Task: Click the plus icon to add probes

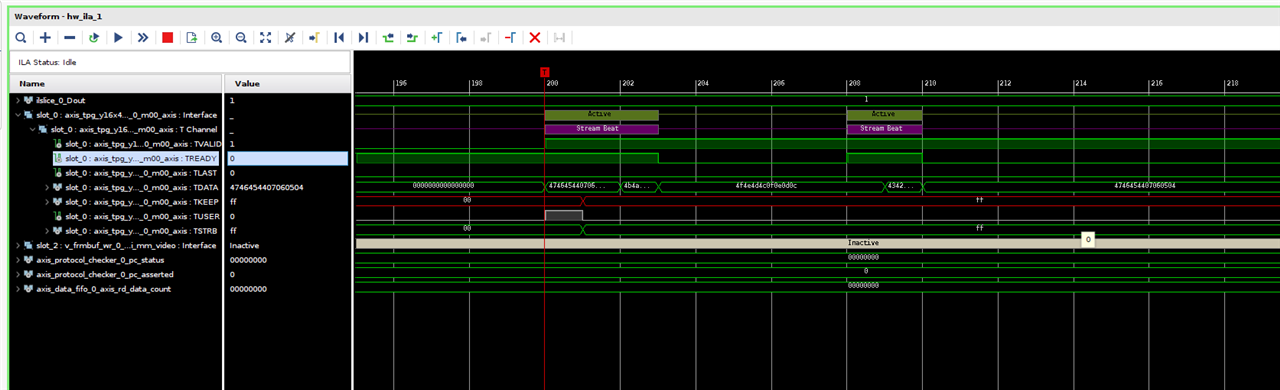Action: pos(45,37)
